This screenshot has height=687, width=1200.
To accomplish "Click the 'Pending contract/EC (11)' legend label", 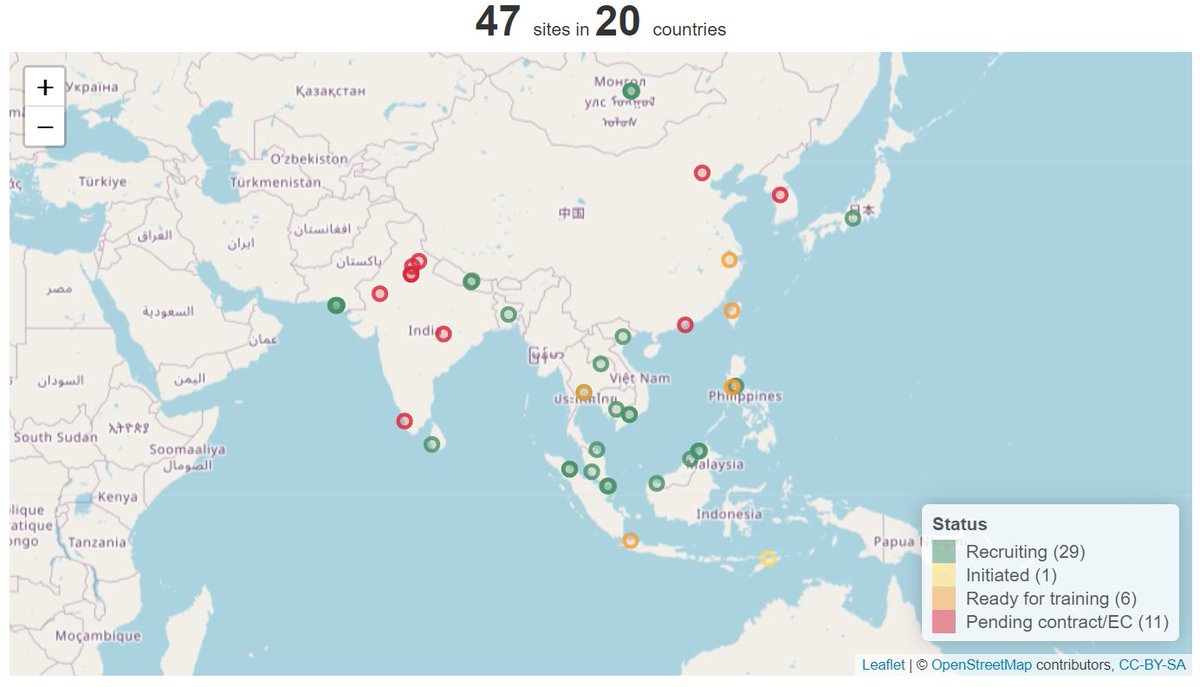I will 1067,622.
